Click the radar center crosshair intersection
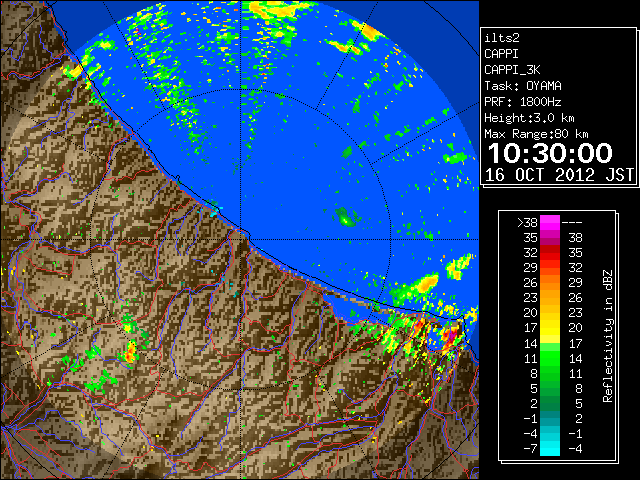Image resolution: width=640 pixels, height=480 pixels. coord(241,239)
